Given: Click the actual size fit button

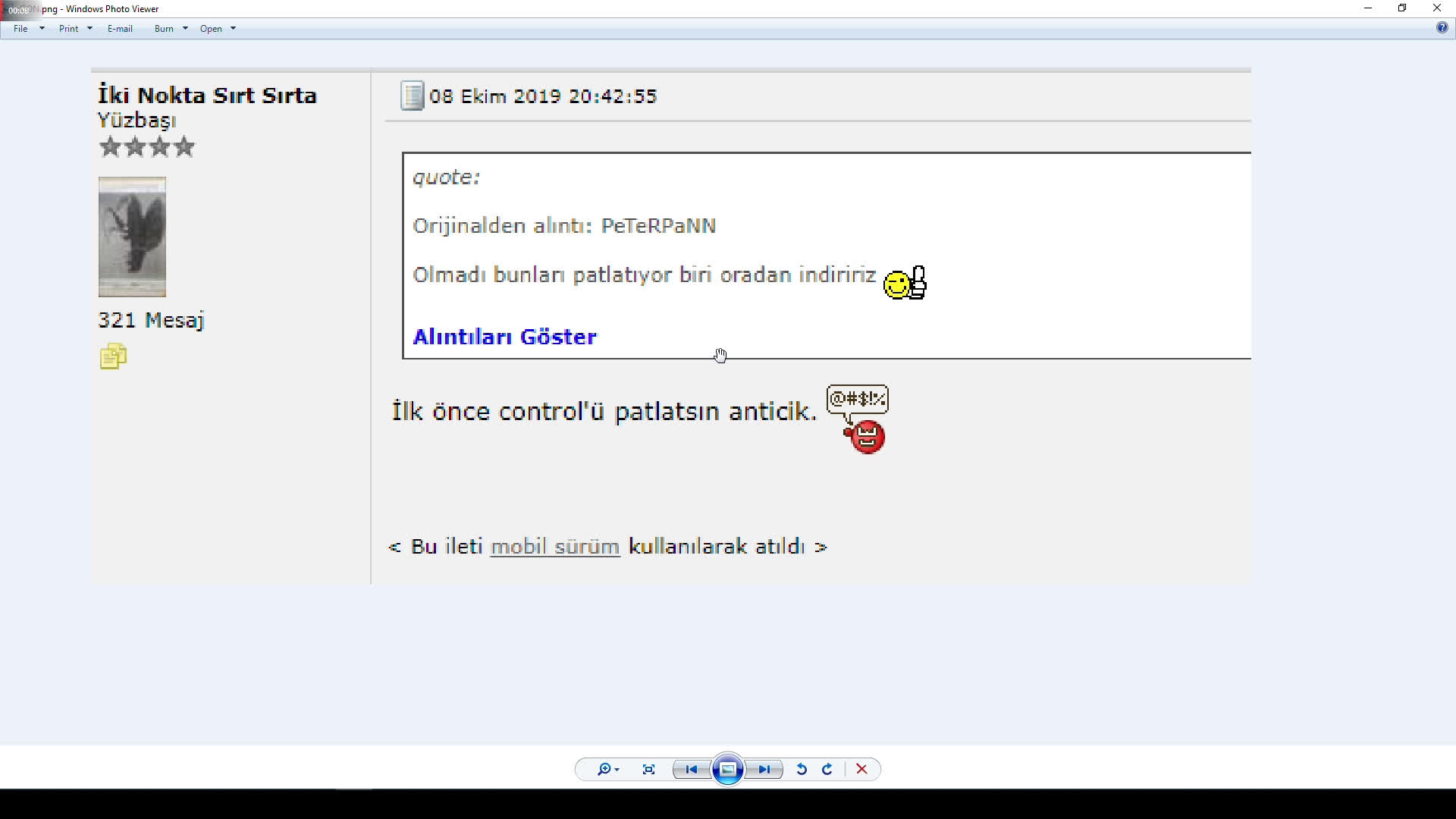Looking at the screenshot, I should (648, 769).
